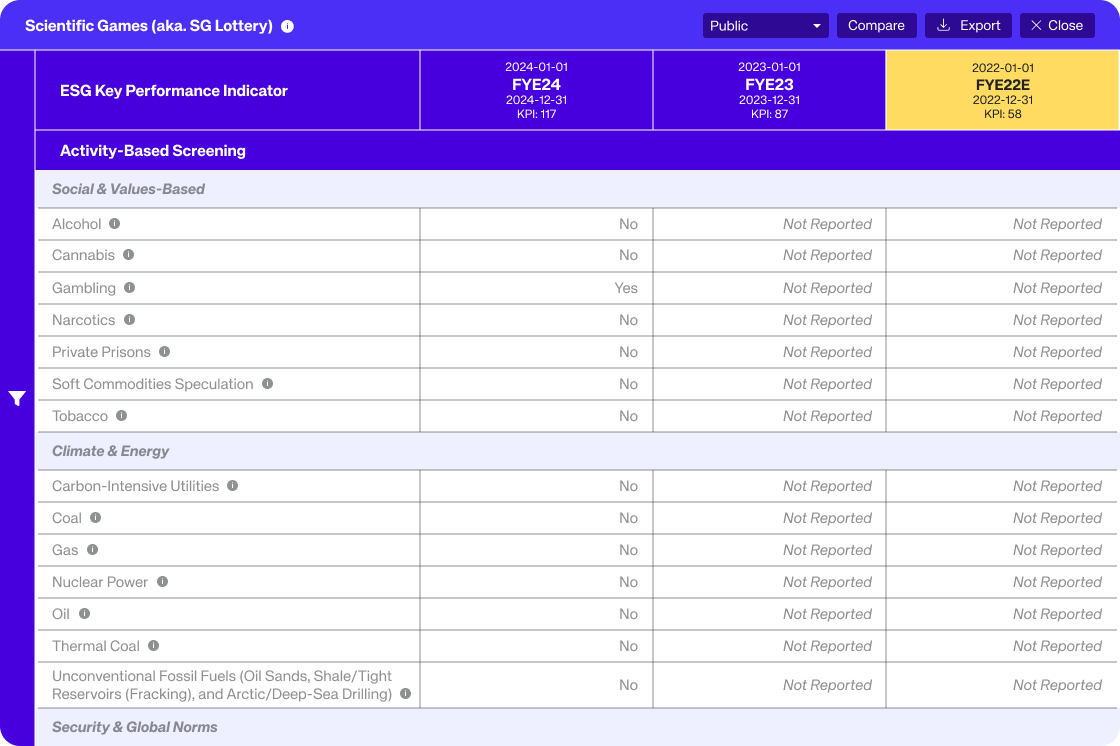Click the Gambling FYE24 value Yes
1120x746 pixels.
click(626, 288)
